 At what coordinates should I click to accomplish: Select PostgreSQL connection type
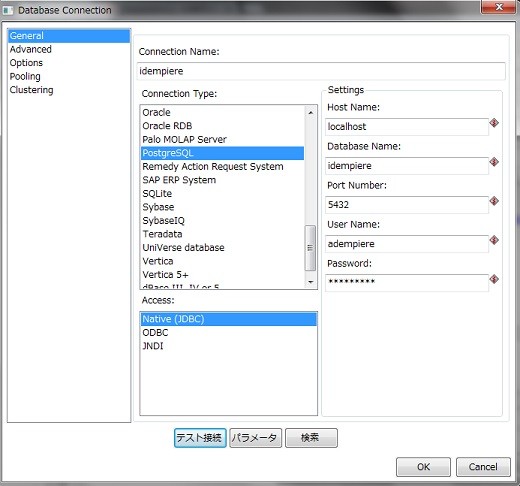coord(222,153)
